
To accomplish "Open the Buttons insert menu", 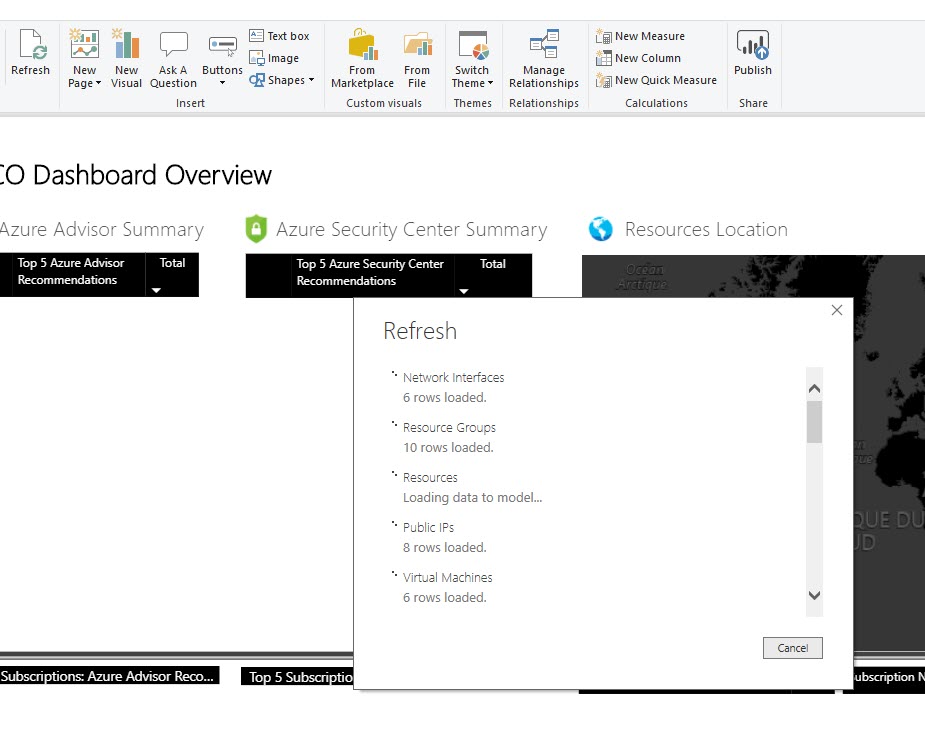I will click(x=222, y=59).
